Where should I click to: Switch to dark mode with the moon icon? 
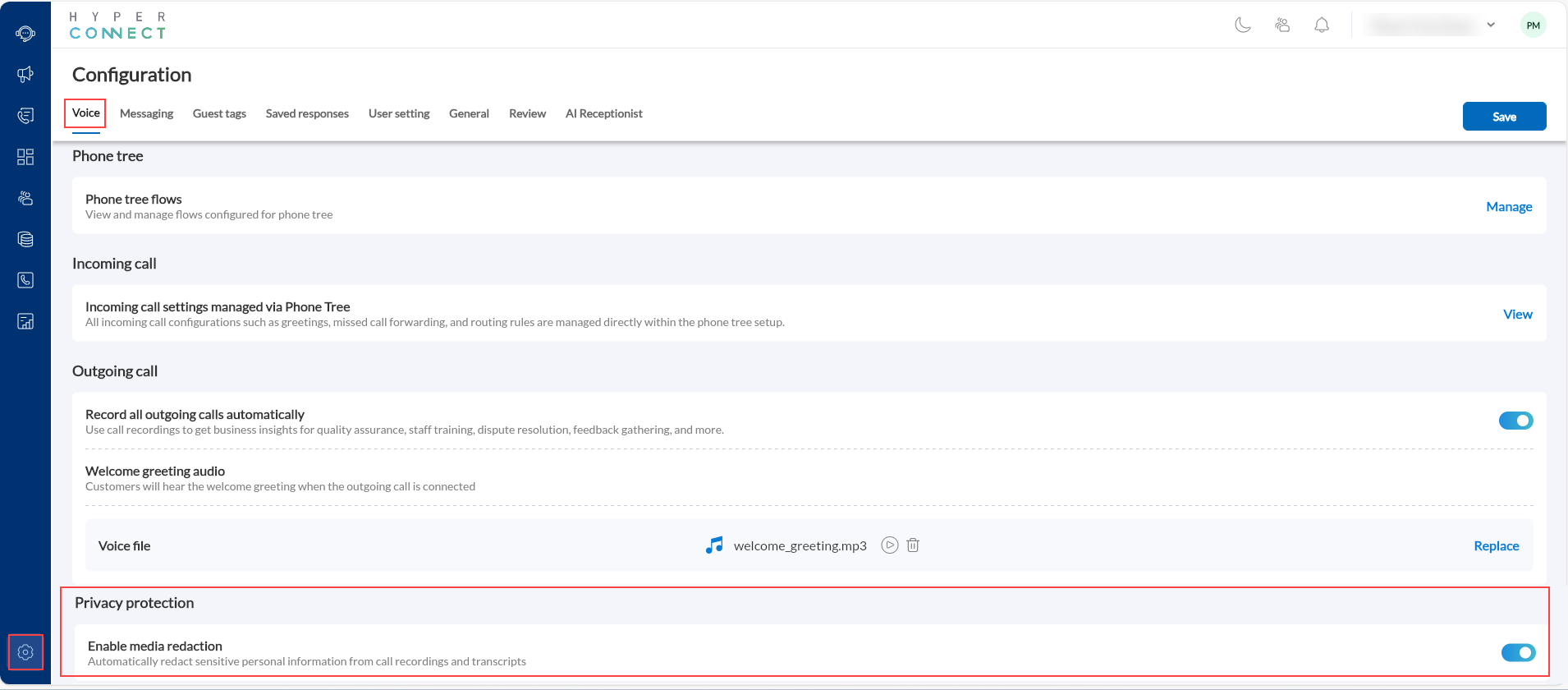pos(1243,25)
